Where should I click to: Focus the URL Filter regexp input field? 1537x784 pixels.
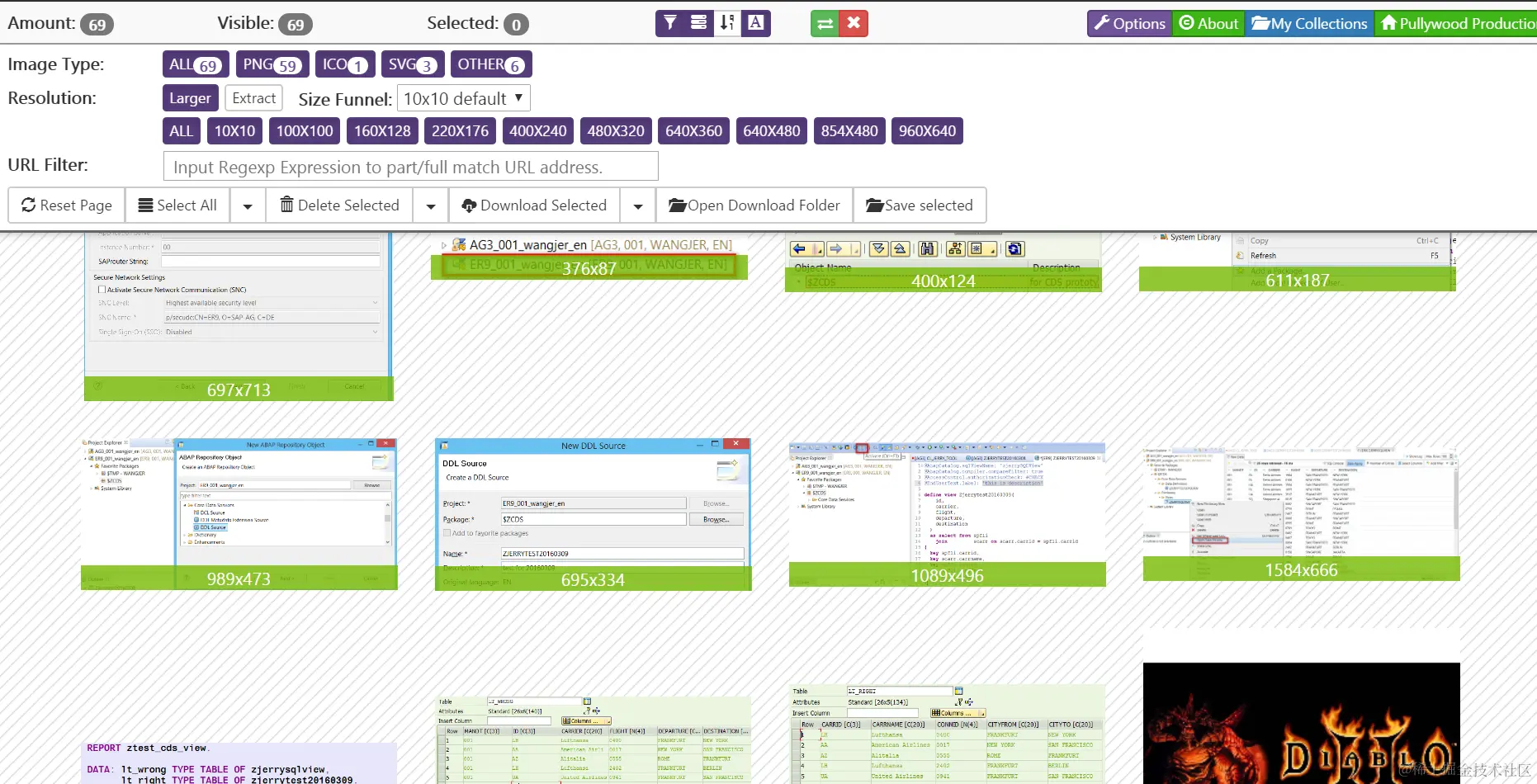410,166
